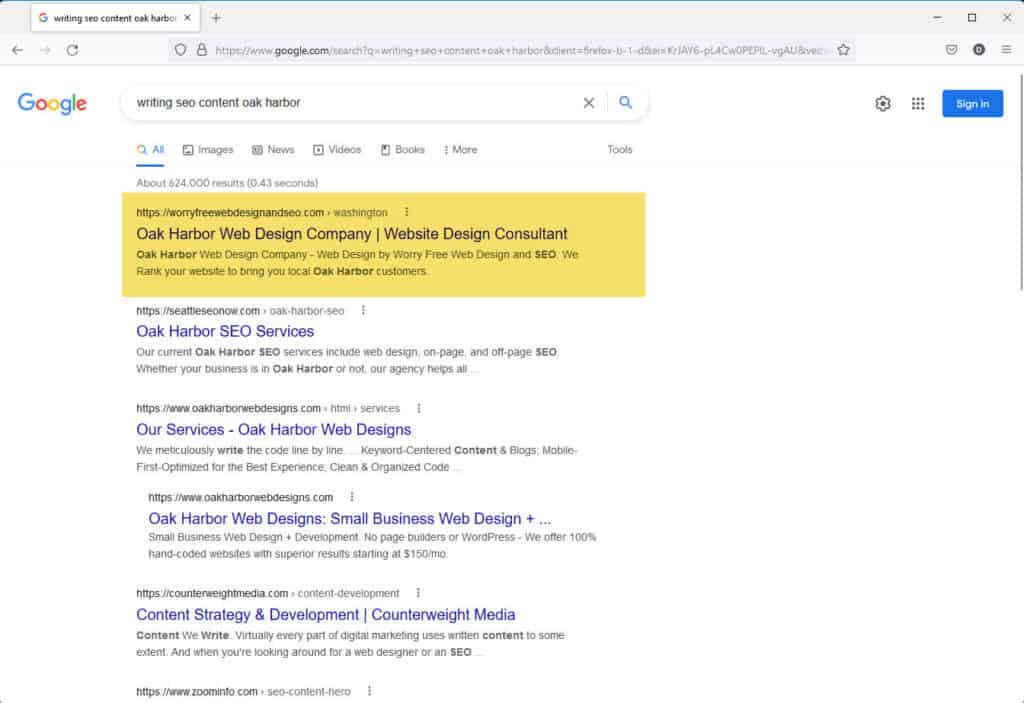This screenshot has width=1024, height=703.
Task: Click the search query input field
Action: click(x=353, y=103)
